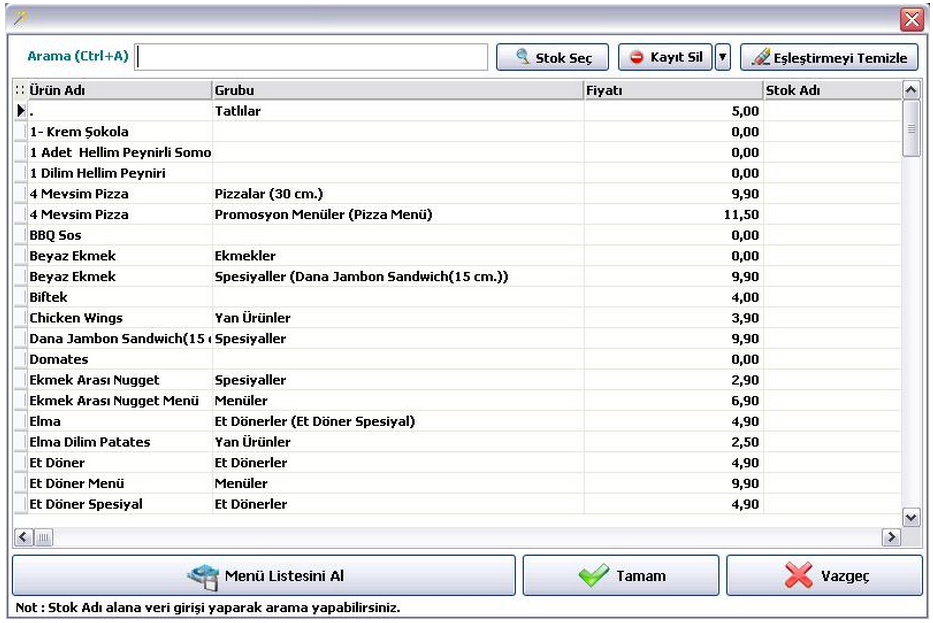This screenshot has height=623, width=933.
Task: Select the '1- Krem Şokola' row
Action: [x=458, y=132]
